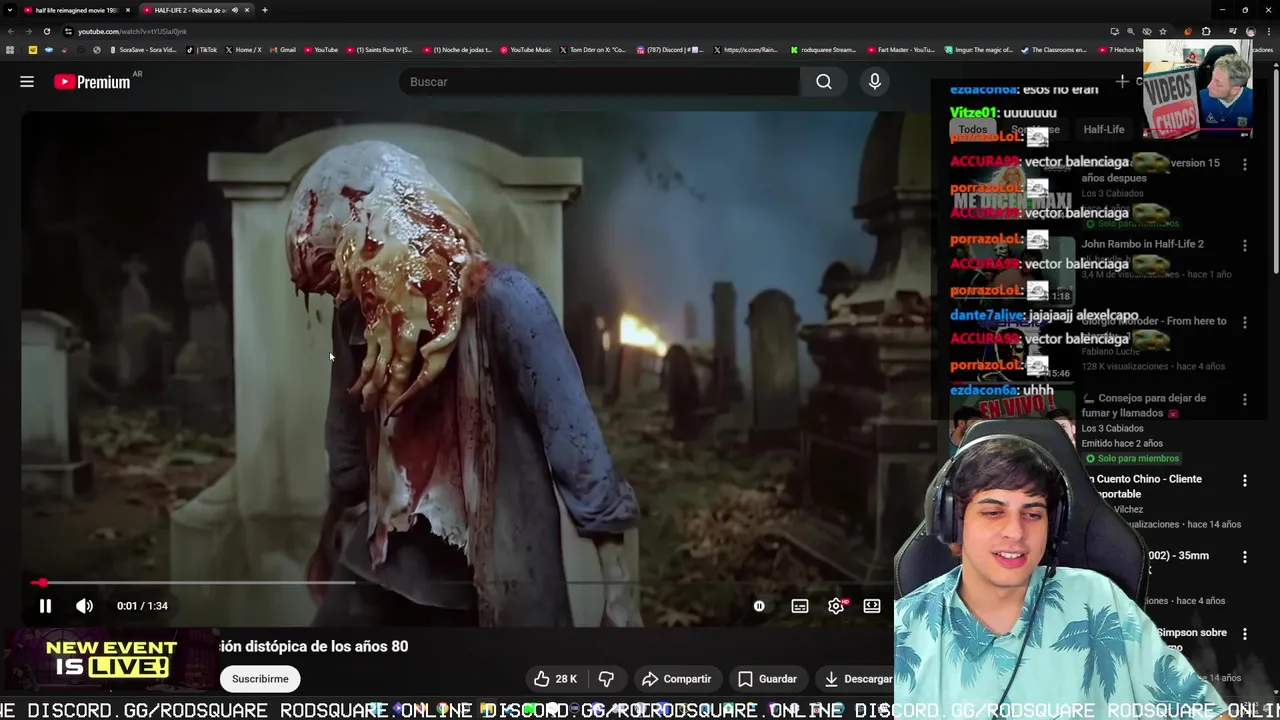The width and height of the screenshot is (1280, 720).
Task: Click the youtube.com address bar
Action: [580, 31]
